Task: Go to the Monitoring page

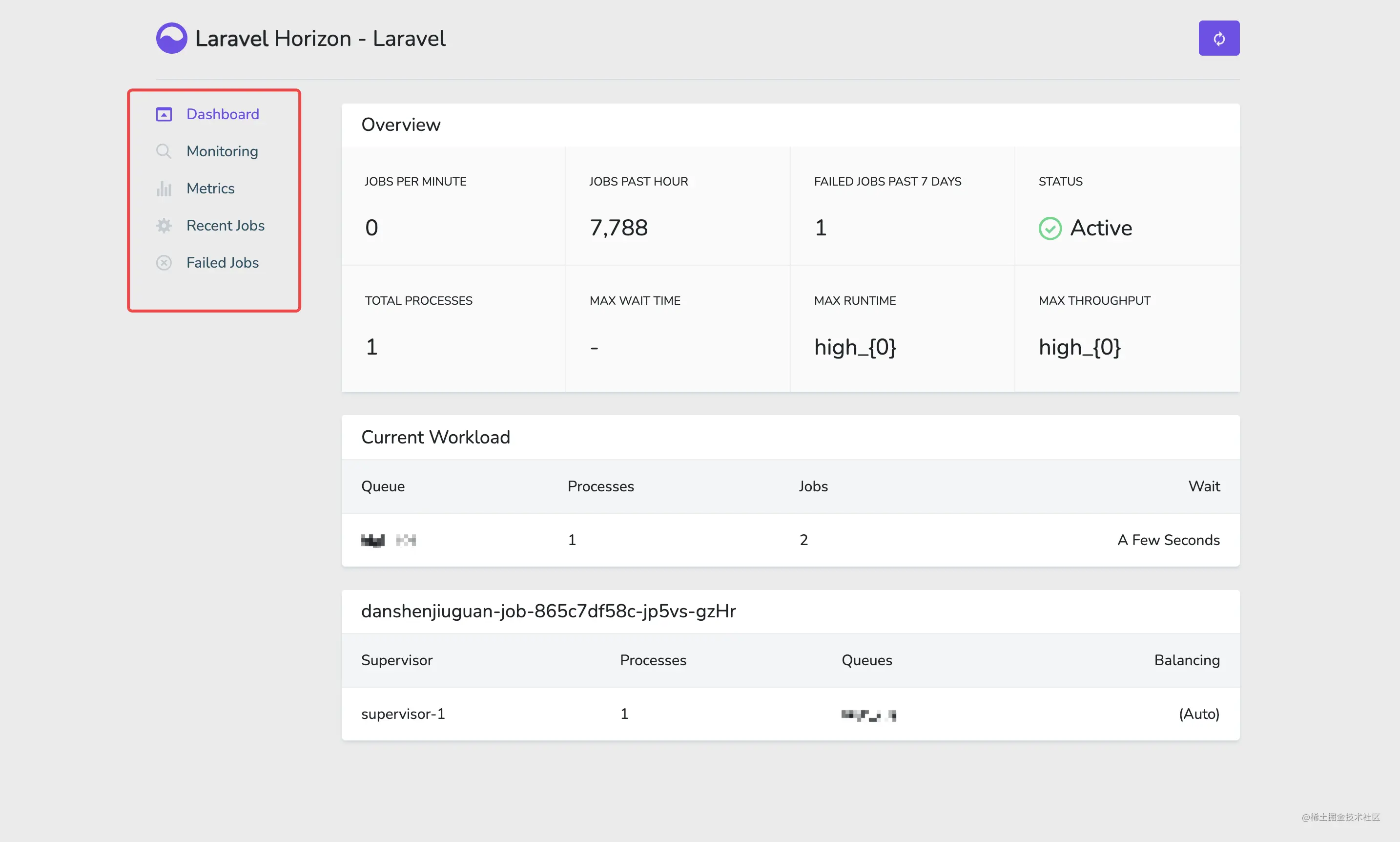Action: pos(222,151)
